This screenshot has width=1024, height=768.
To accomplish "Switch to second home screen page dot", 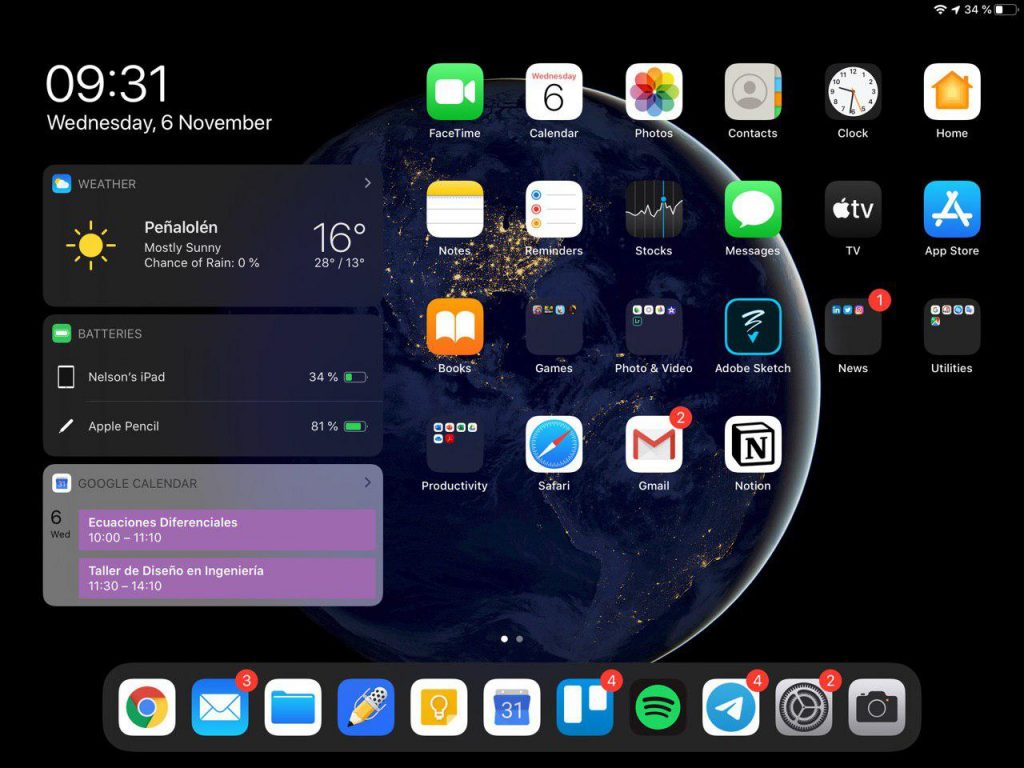I will [x=519, y=638].
